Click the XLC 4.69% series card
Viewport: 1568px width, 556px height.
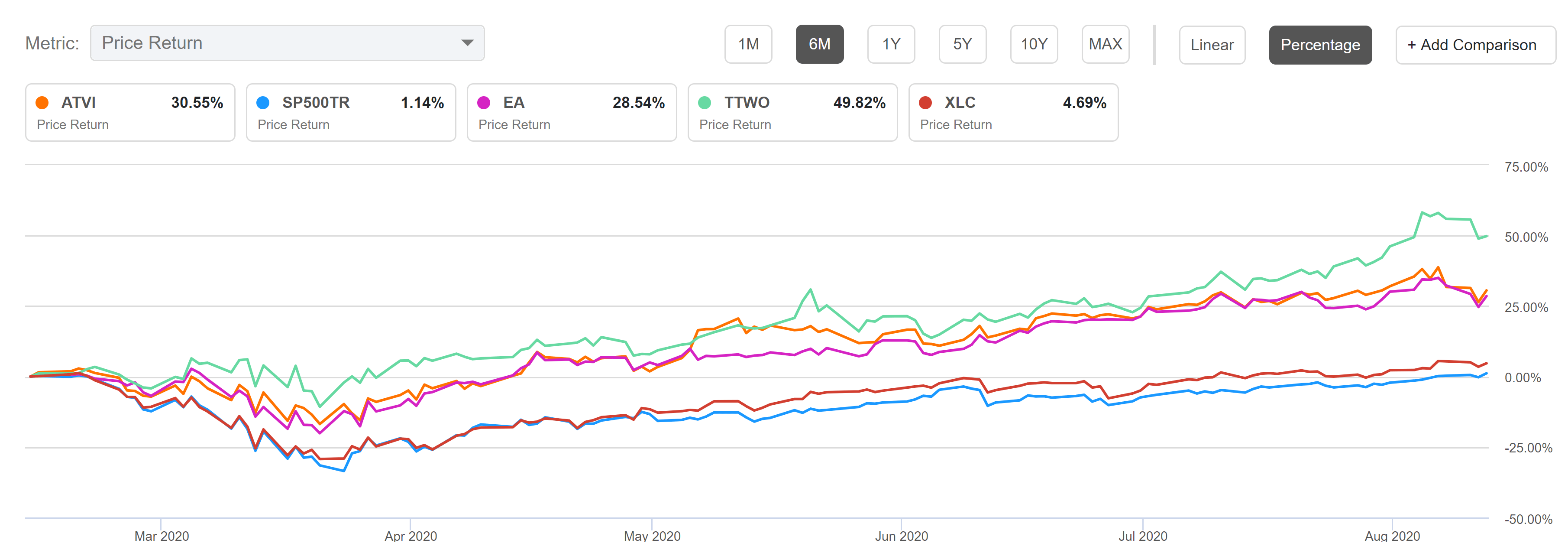tap(1013, 113)
